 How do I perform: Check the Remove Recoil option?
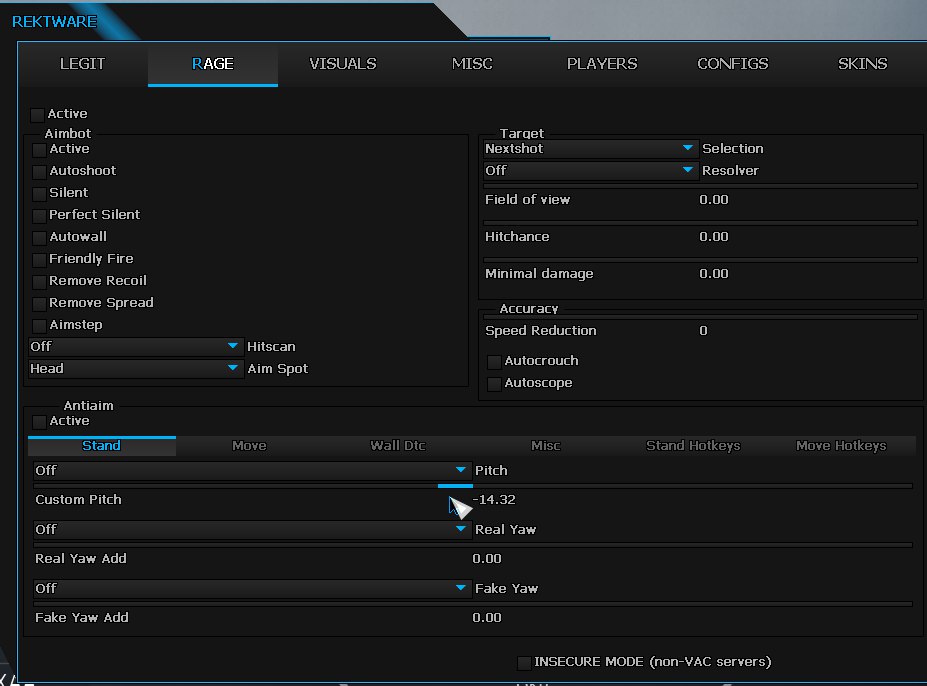pyautogui.click(x=40, y=282)
